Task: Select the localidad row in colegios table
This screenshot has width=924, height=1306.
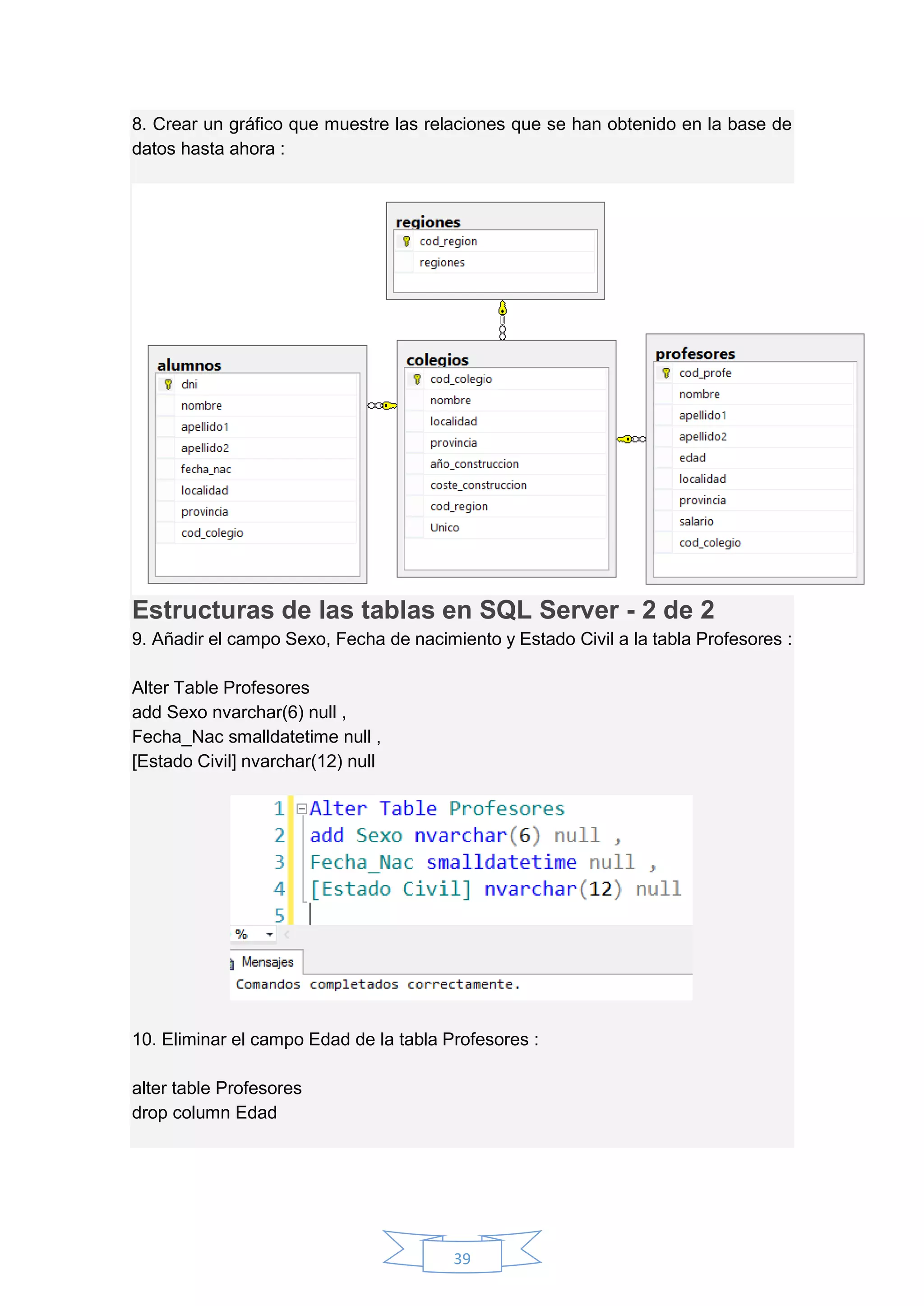Action: click(x=506, y=421)
